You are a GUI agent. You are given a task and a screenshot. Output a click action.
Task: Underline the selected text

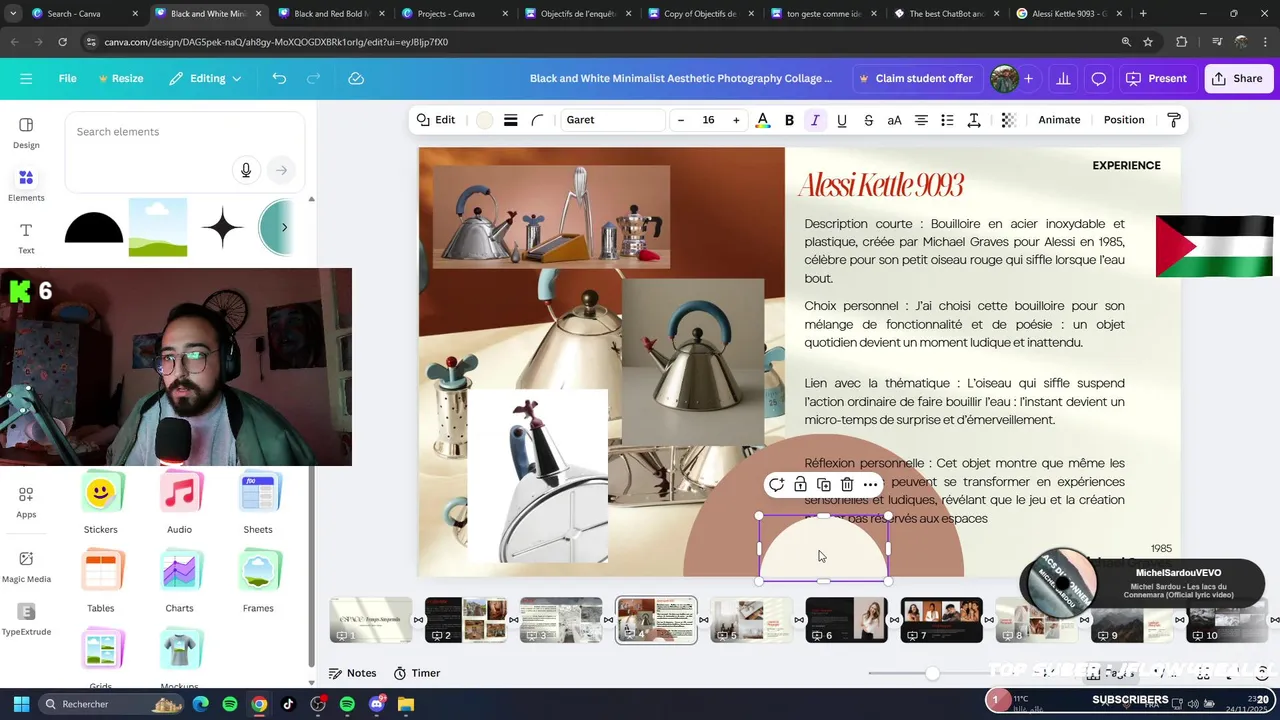[842, 120]
